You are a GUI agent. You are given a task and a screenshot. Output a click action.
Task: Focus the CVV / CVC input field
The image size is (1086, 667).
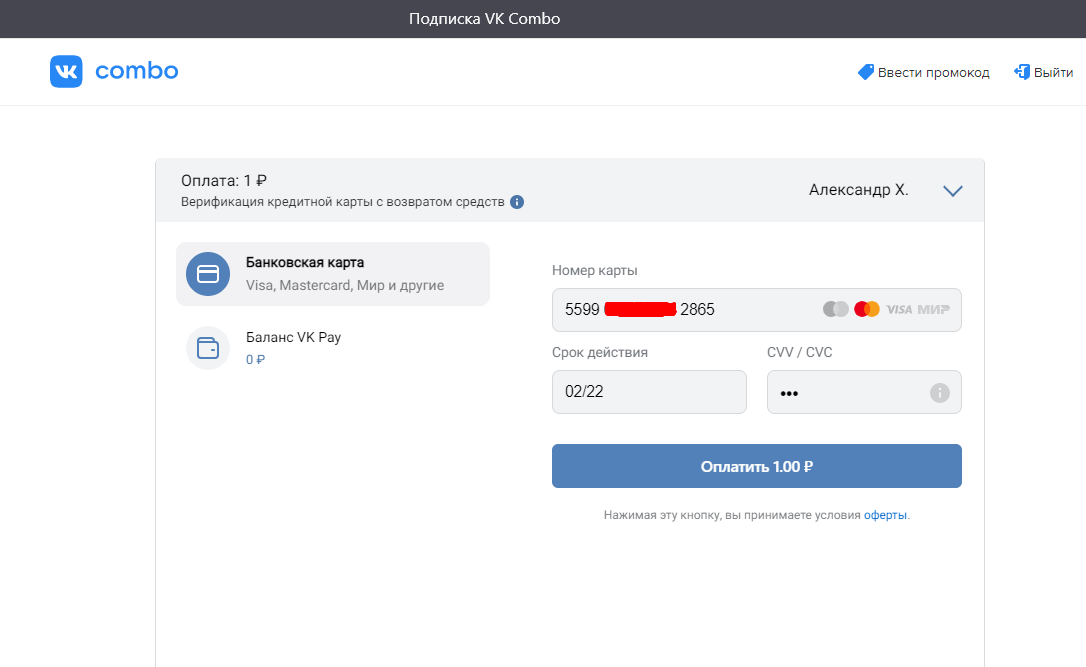tap(864, 392)
